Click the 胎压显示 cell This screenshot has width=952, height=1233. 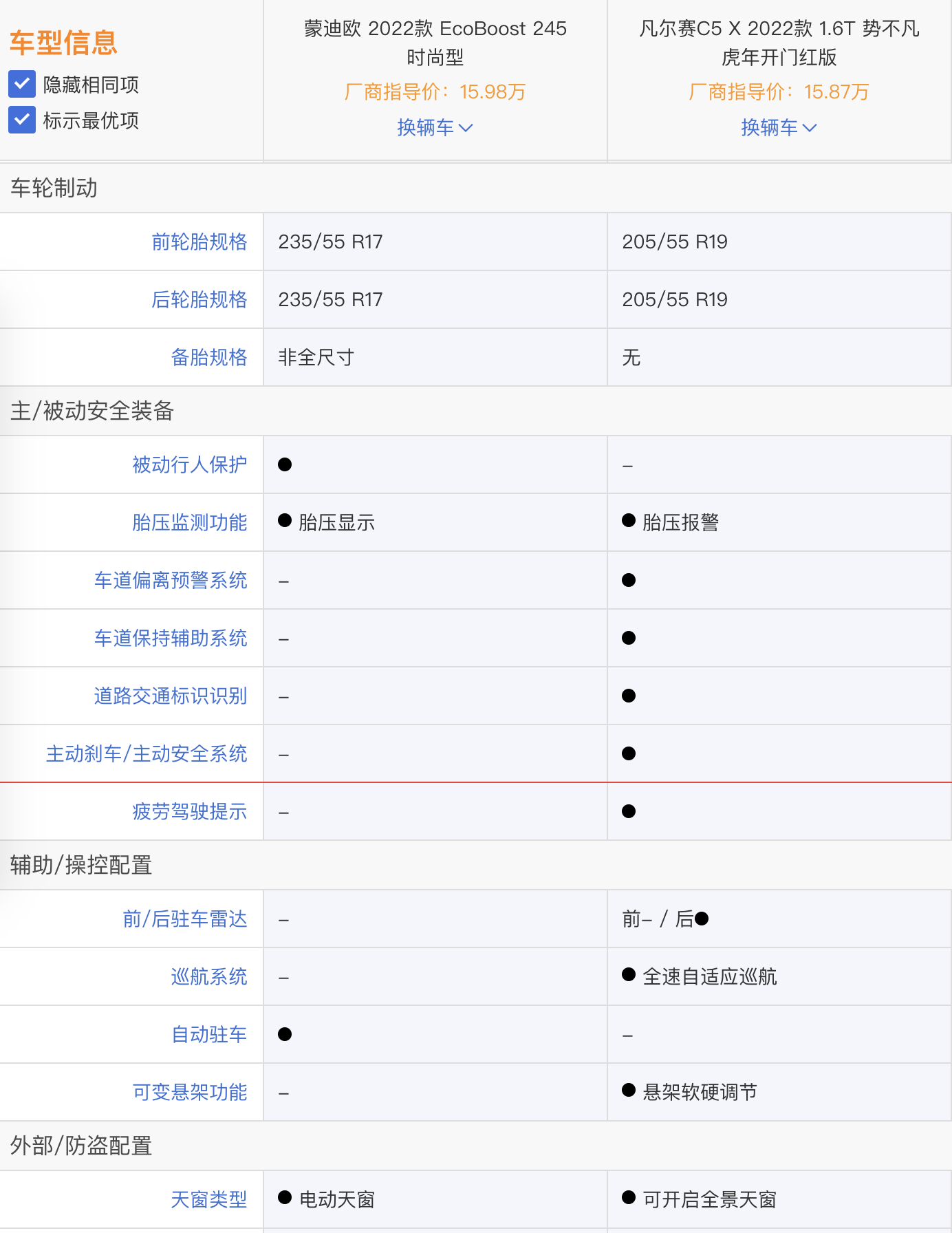click(435, 522)
